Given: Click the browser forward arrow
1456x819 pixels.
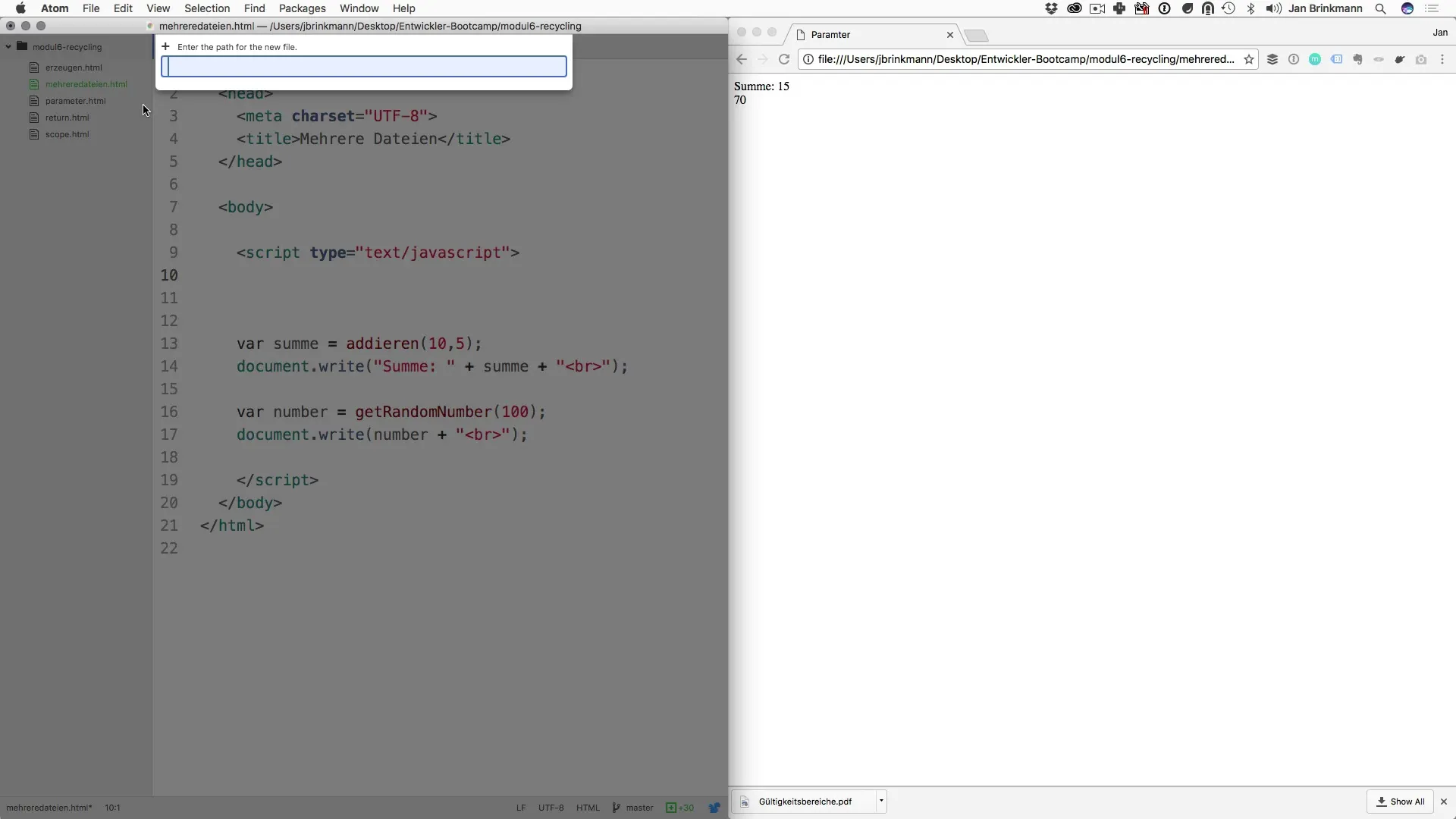Looking at the screenshot, I should 763,59.
